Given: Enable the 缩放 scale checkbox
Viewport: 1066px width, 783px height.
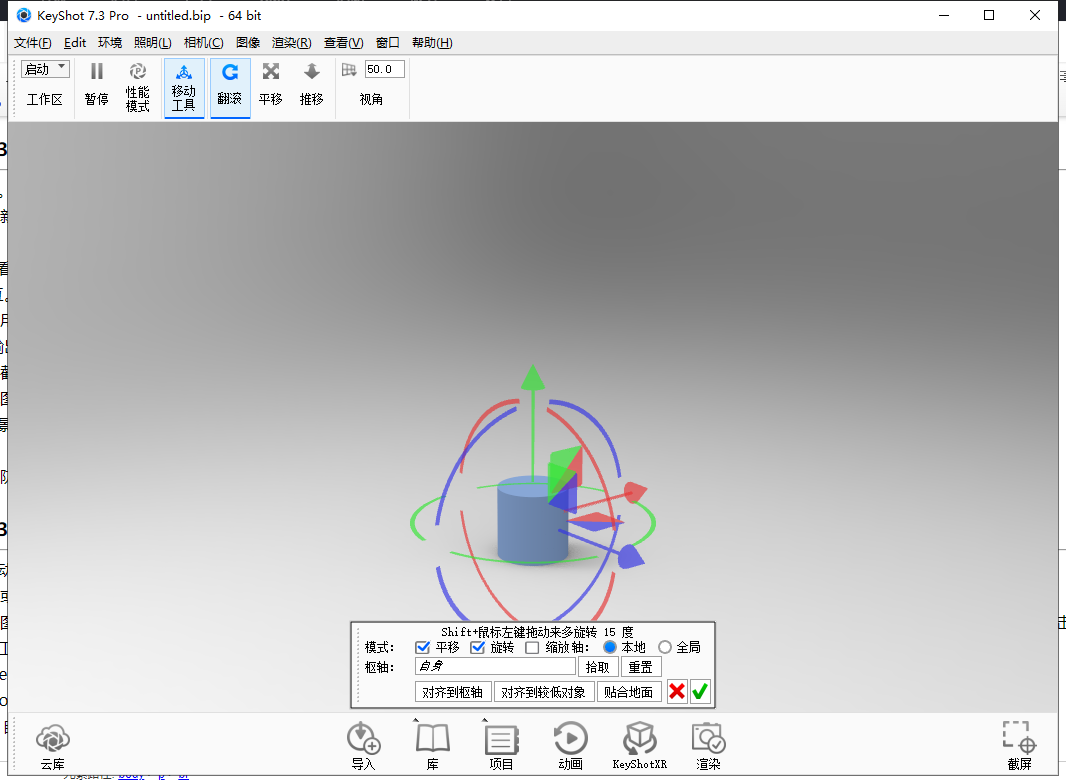Looking at the screenshot, I should tap(532, 647).
